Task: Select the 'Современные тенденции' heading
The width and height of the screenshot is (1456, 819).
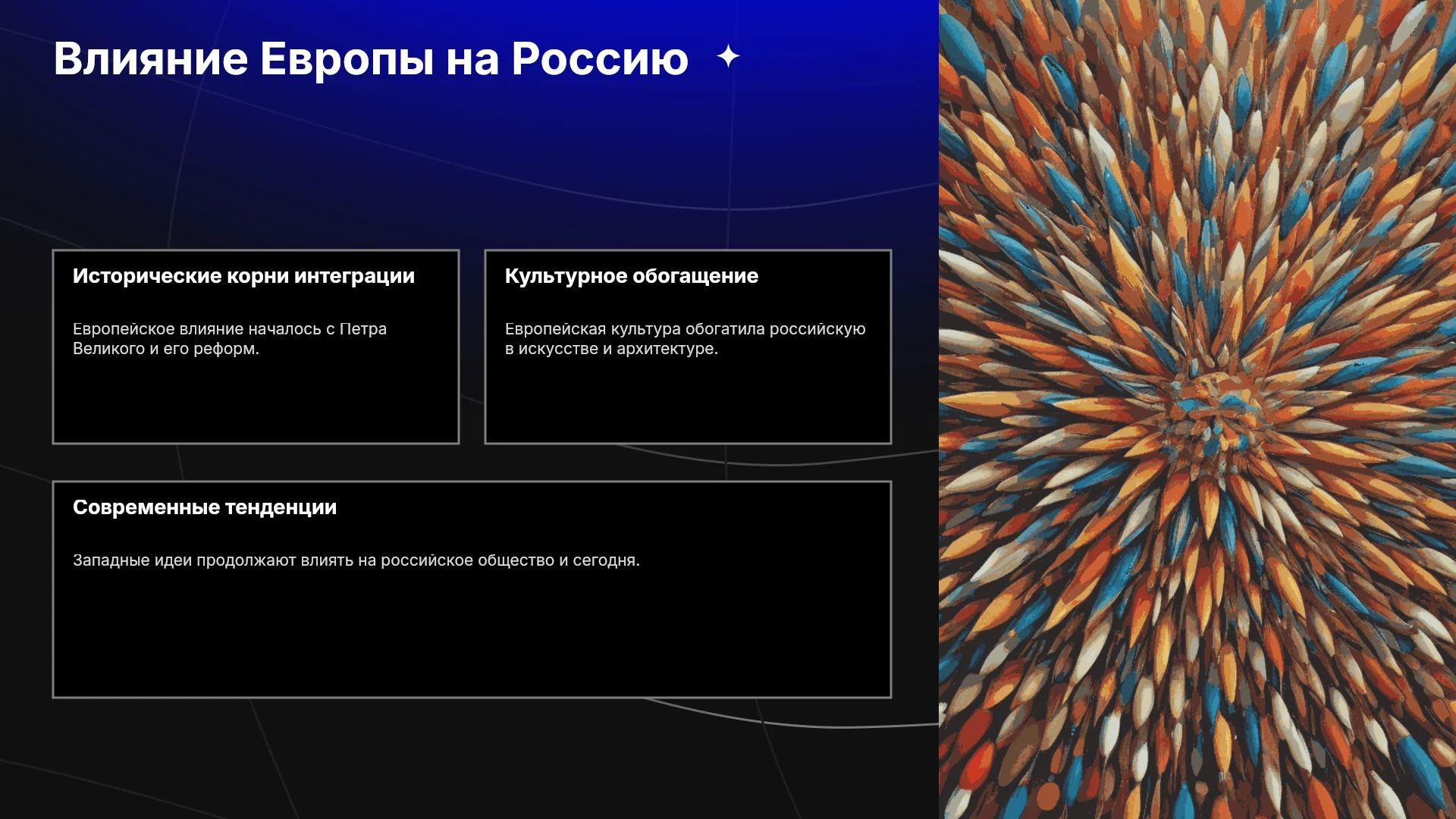Action: click(205, 507)
